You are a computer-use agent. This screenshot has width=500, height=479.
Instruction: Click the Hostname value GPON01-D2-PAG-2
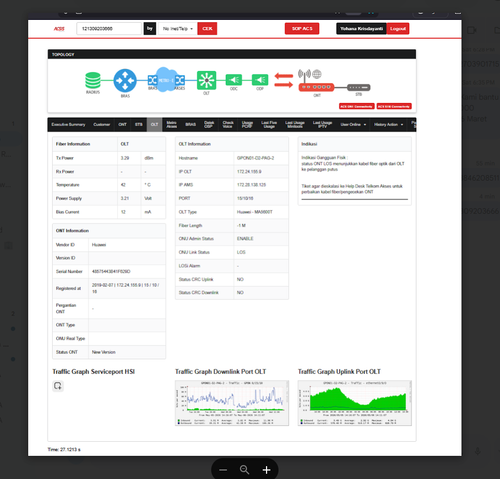pos(255,158)
